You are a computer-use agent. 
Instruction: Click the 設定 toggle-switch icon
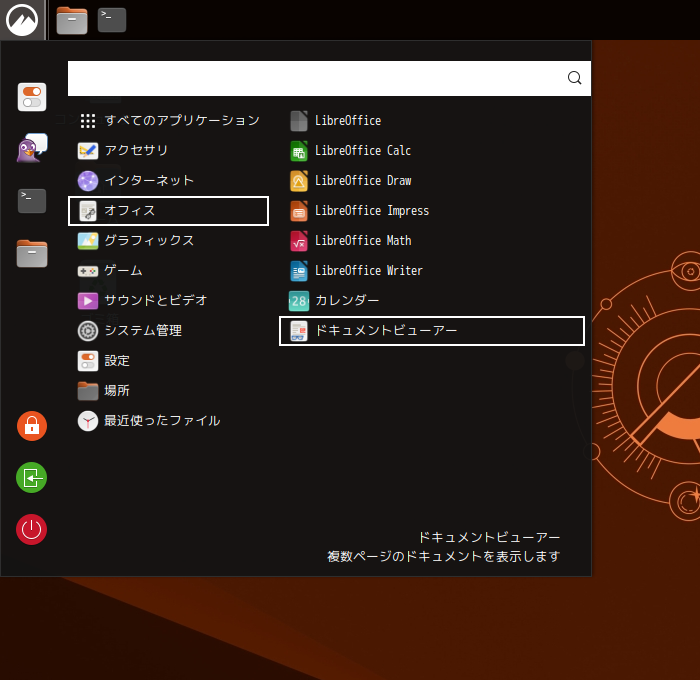click(88, 361)
